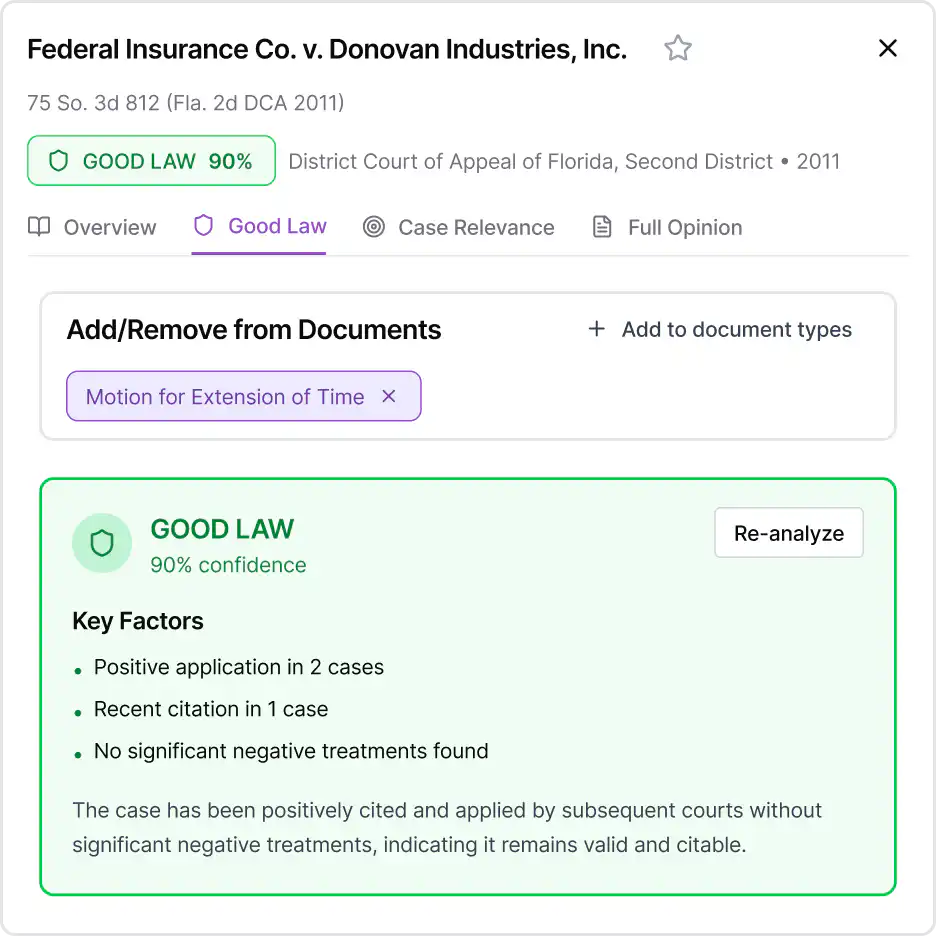Click the Add to document types link

coord(736,330)
